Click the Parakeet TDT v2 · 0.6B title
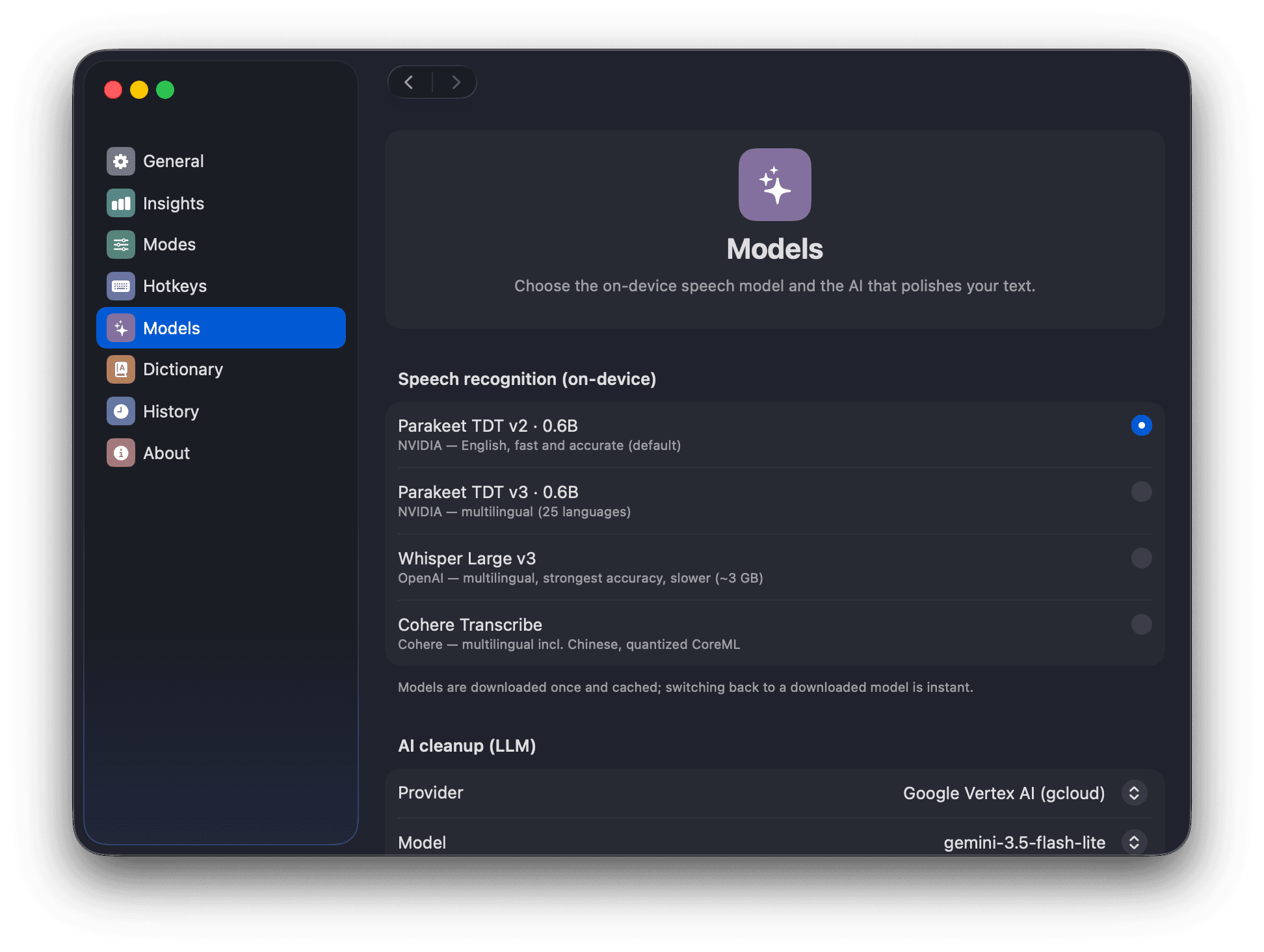The width and height of the screenshot is (1264, 952). pos(488,426)
